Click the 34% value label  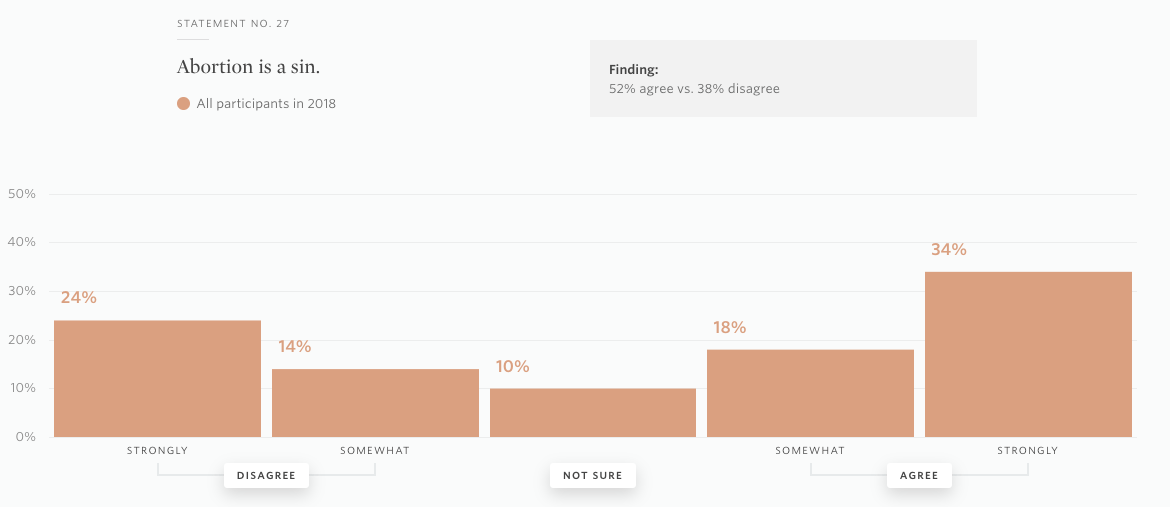(948, 249)
